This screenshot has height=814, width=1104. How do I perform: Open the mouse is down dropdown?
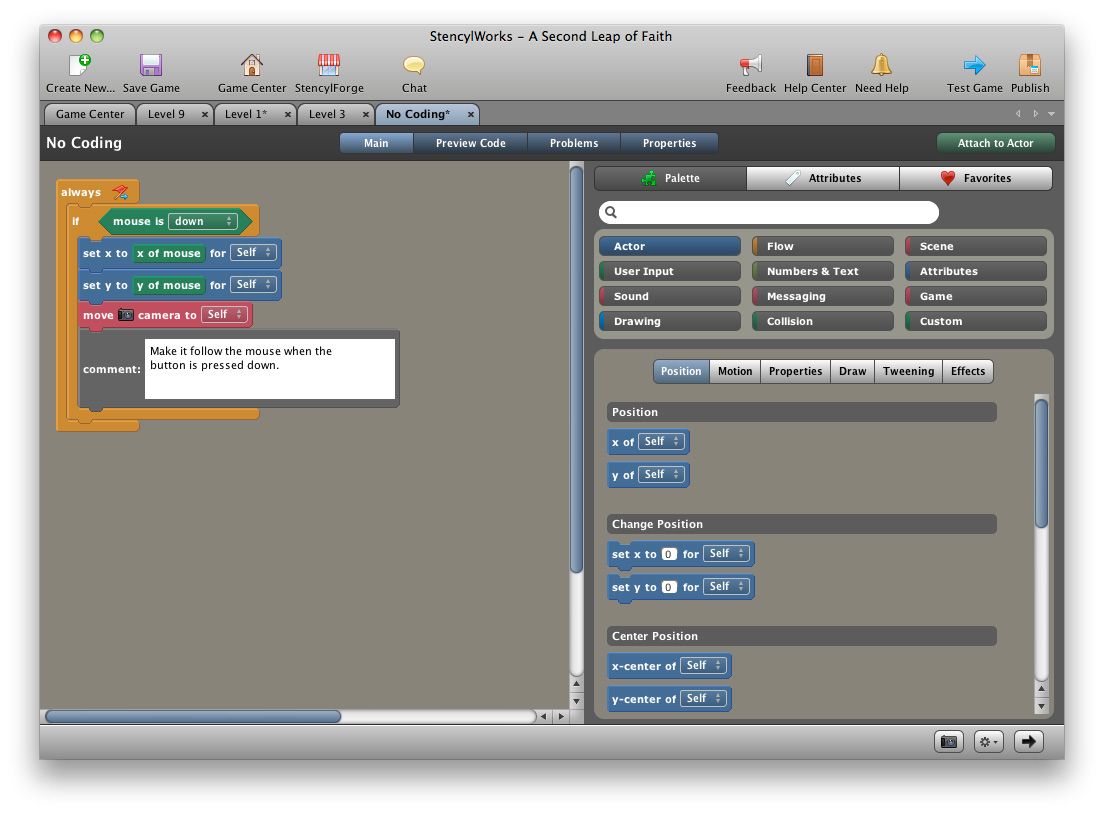pyautogui.click(x=203, y=221)
